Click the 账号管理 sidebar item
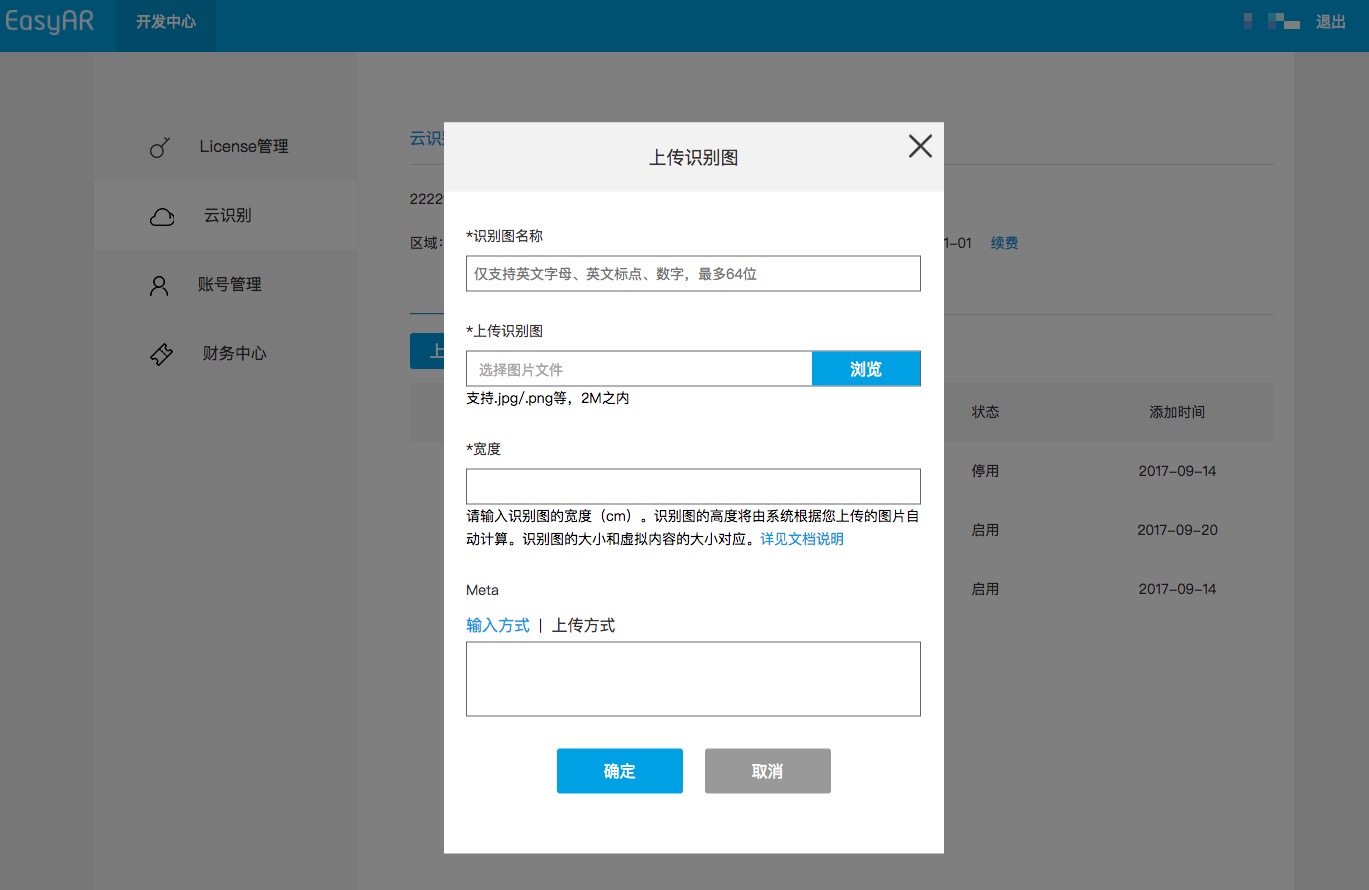 click(x=229, y=285)
